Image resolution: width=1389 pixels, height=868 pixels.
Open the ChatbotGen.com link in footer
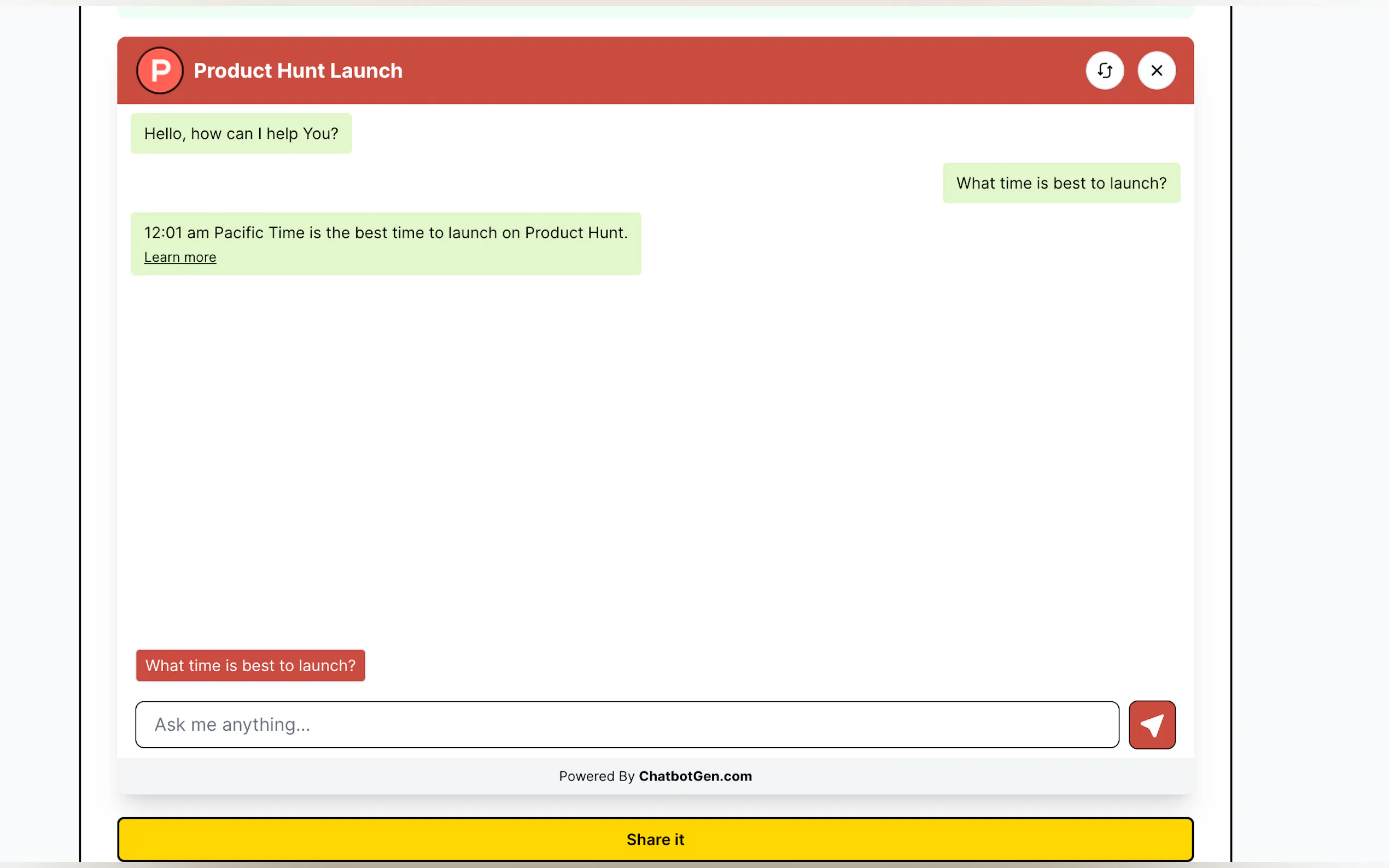coord(695,776)
